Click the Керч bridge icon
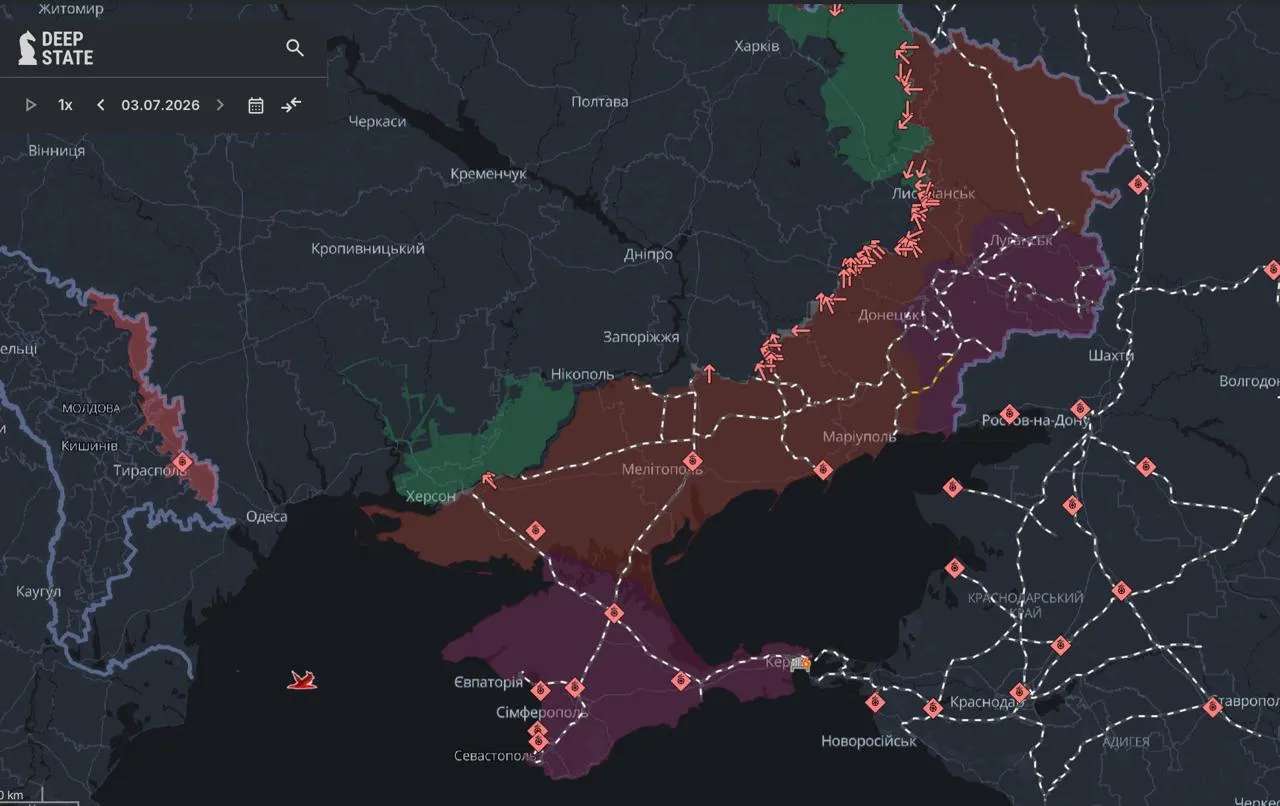1280x806 pixels. pyautogui.click(x=800, y=662)
